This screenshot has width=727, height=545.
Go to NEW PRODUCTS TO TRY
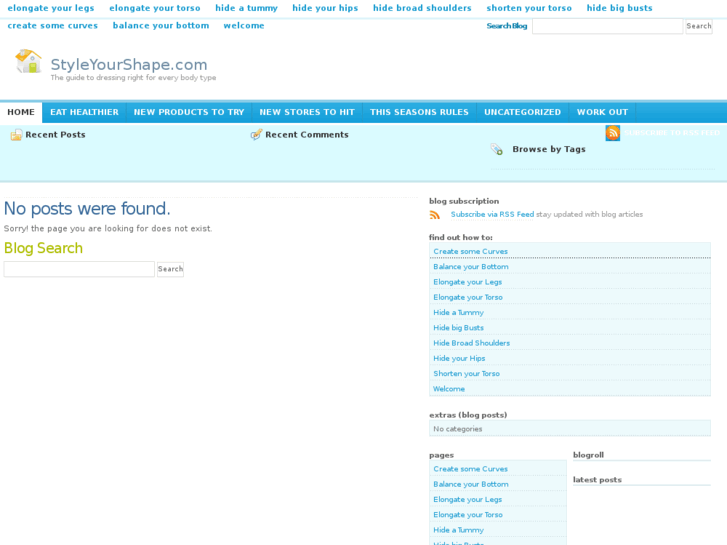tap(189, 112)
